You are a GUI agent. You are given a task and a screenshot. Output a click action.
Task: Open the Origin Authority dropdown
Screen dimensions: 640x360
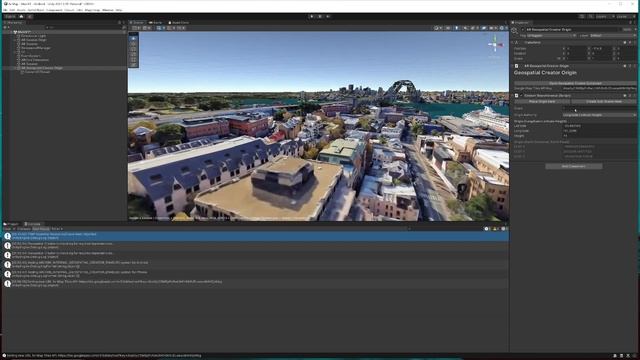pyautogui.click(x=599, y=115)
